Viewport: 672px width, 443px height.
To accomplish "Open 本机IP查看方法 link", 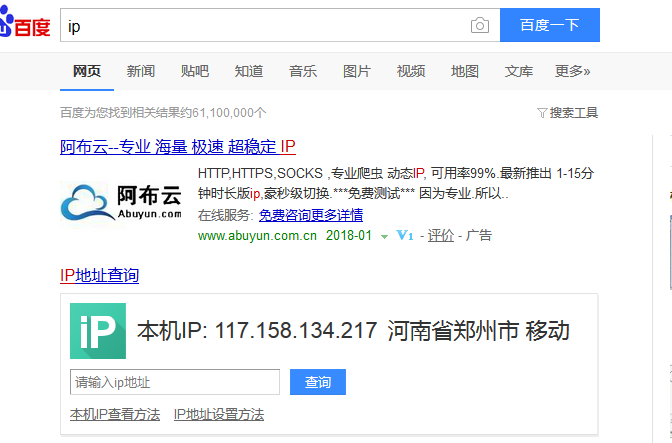I will click(x=115, y=415).
